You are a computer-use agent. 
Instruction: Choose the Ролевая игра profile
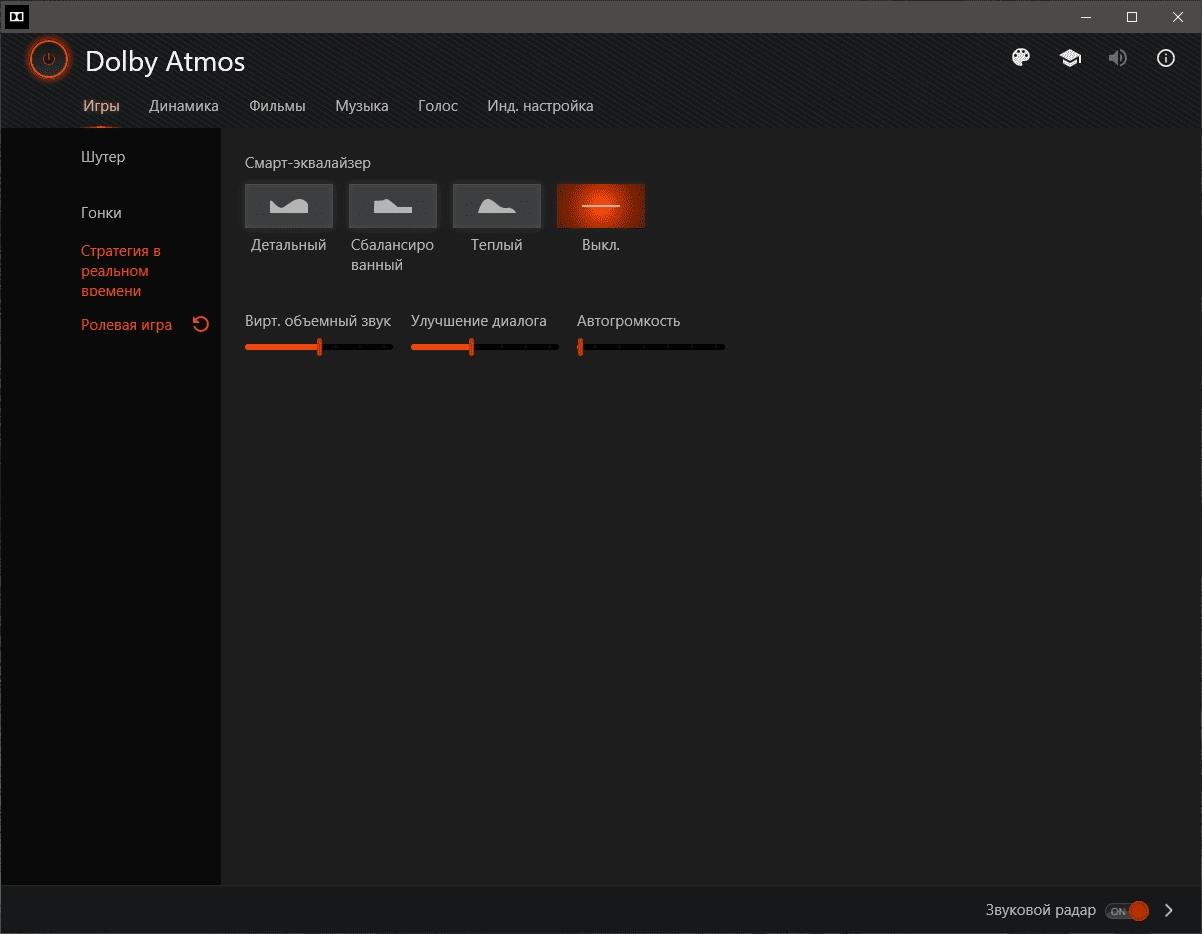pos(126,325)
